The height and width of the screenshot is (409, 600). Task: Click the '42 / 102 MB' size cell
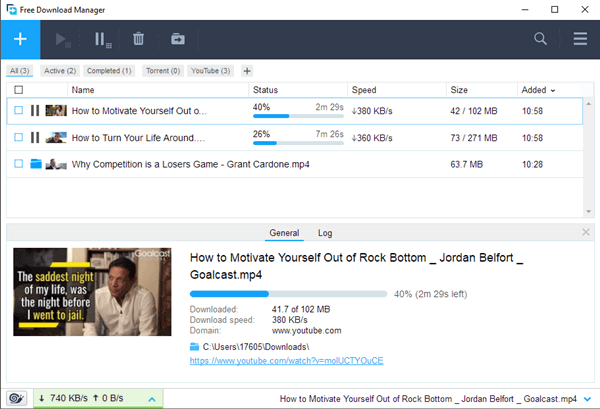click(x=474, y=111)
